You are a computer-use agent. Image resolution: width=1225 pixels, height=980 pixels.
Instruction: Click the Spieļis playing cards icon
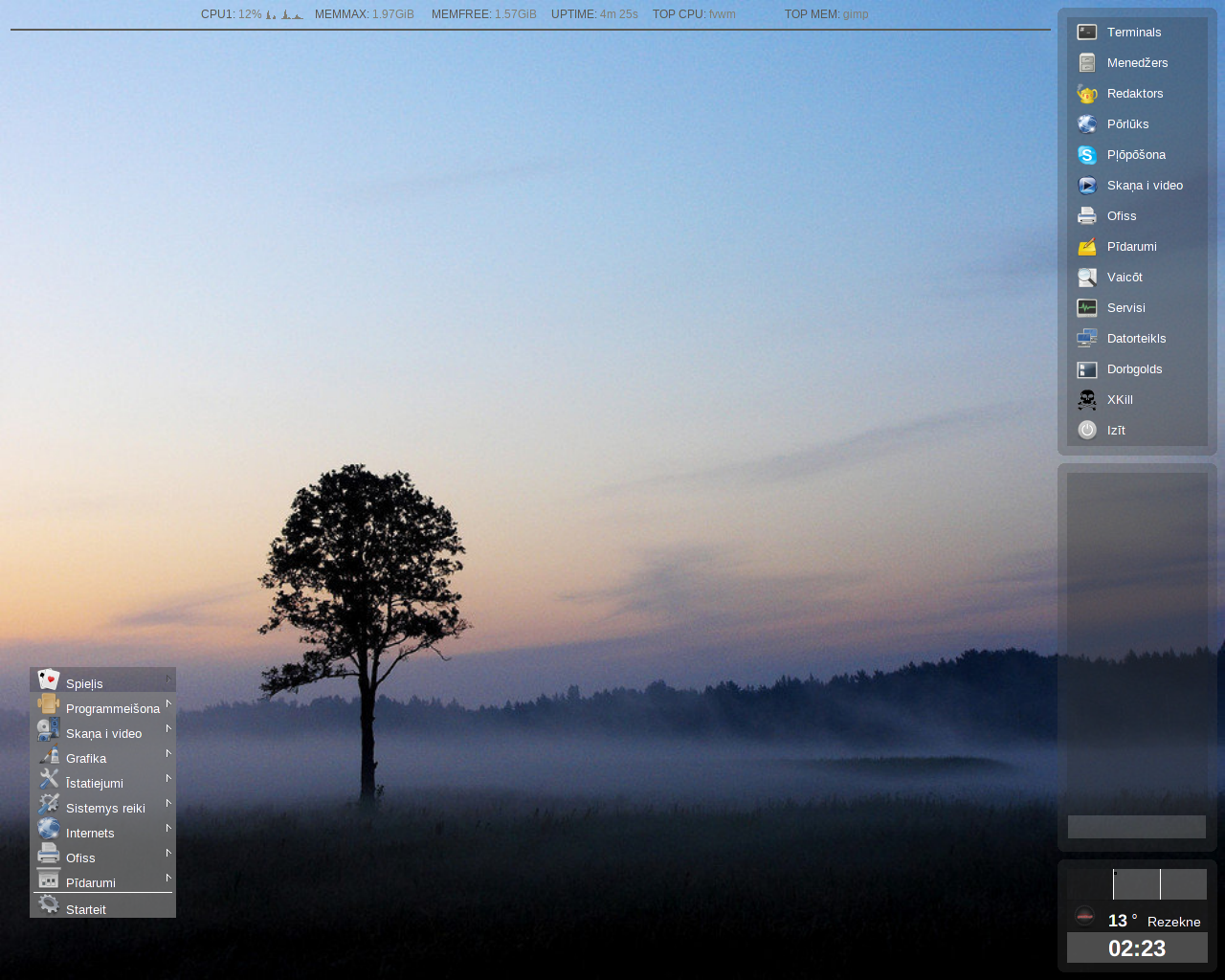click(49, 679)
